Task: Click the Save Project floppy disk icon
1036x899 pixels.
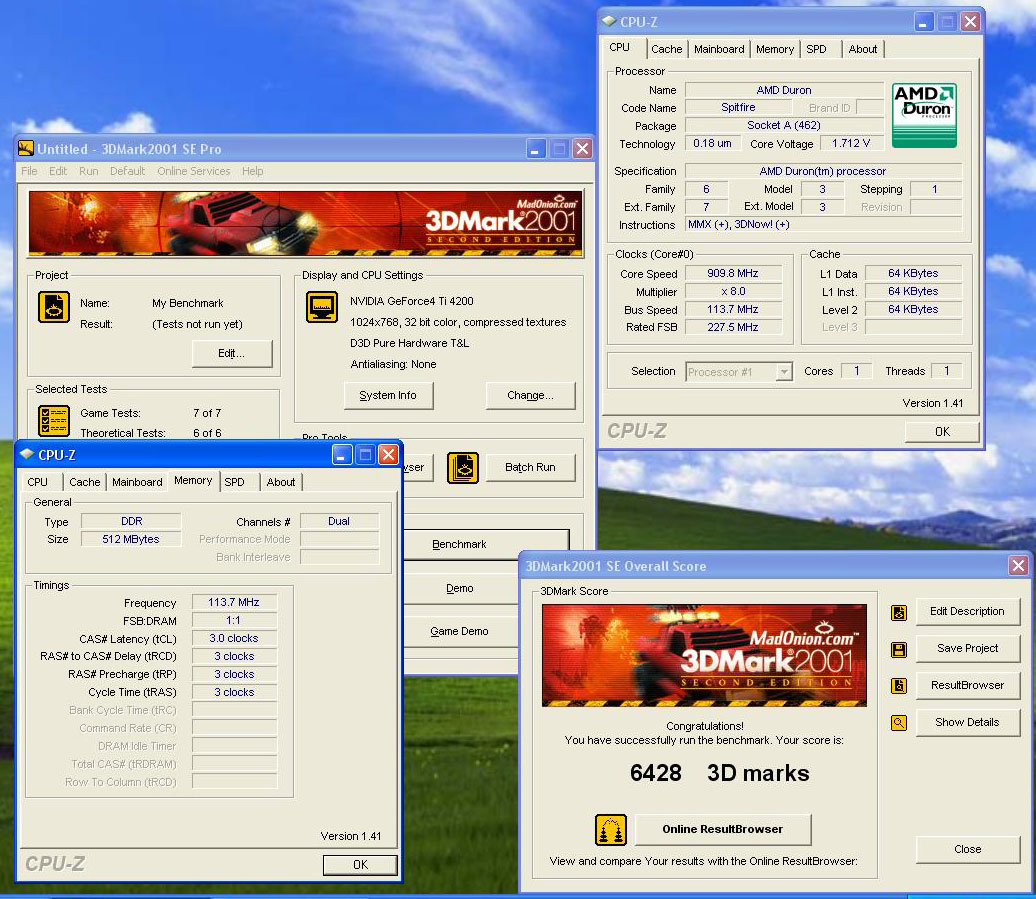Action: pos(899,649)
